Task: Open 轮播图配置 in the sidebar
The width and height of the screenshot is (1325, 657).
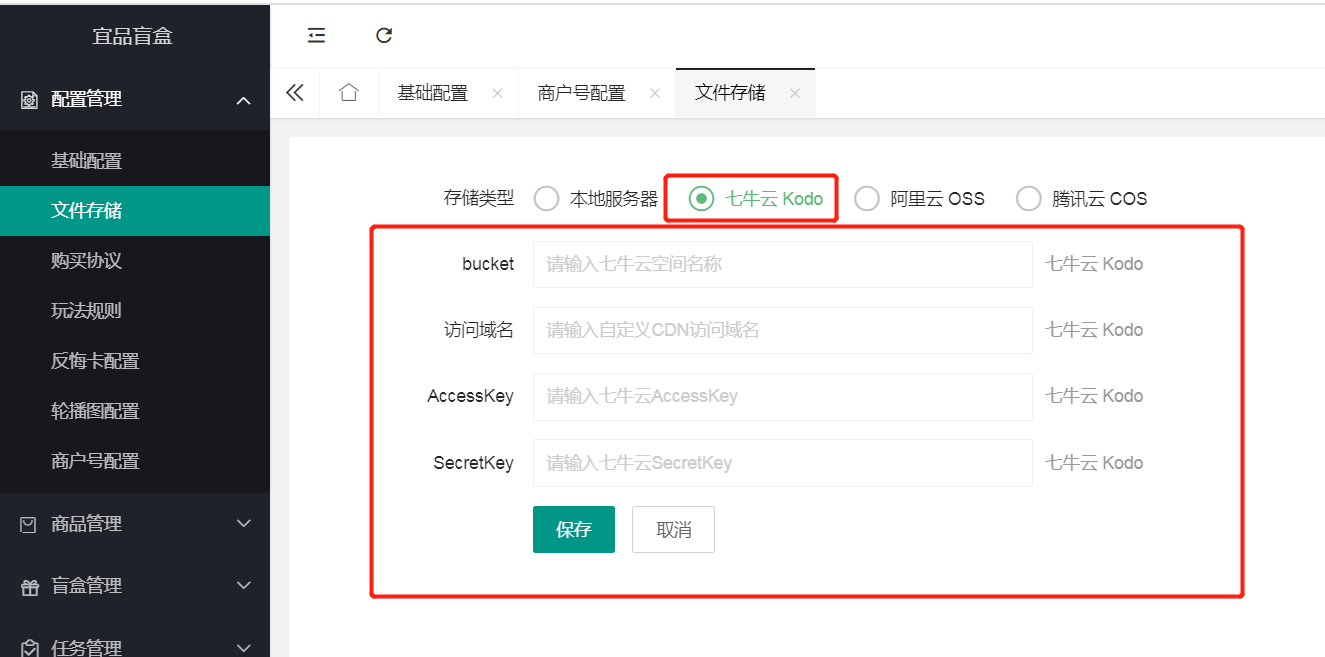Action: (x=135, y=411)
